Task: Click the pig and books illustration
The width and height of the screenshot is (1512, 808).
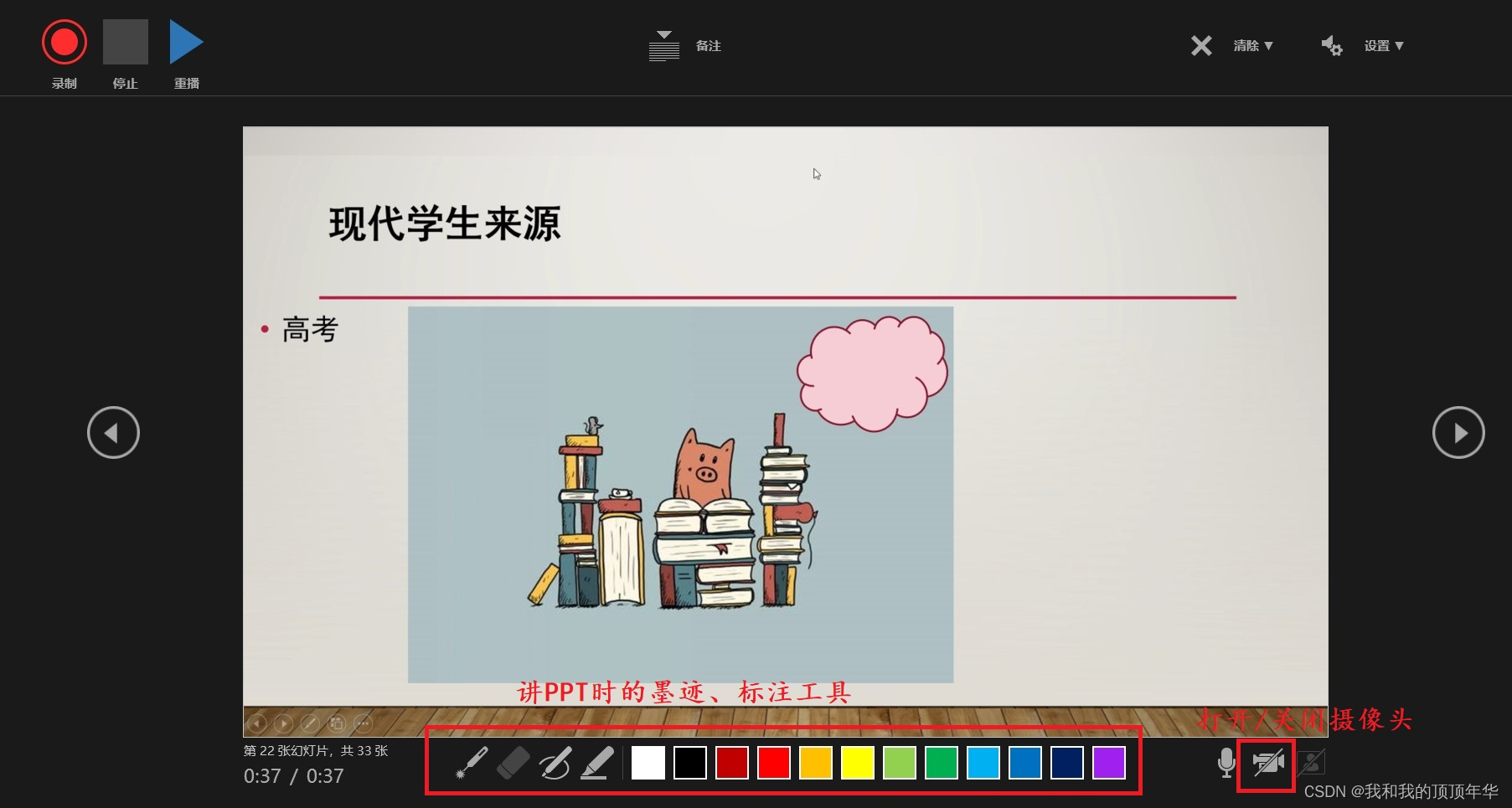Action: 680,494
